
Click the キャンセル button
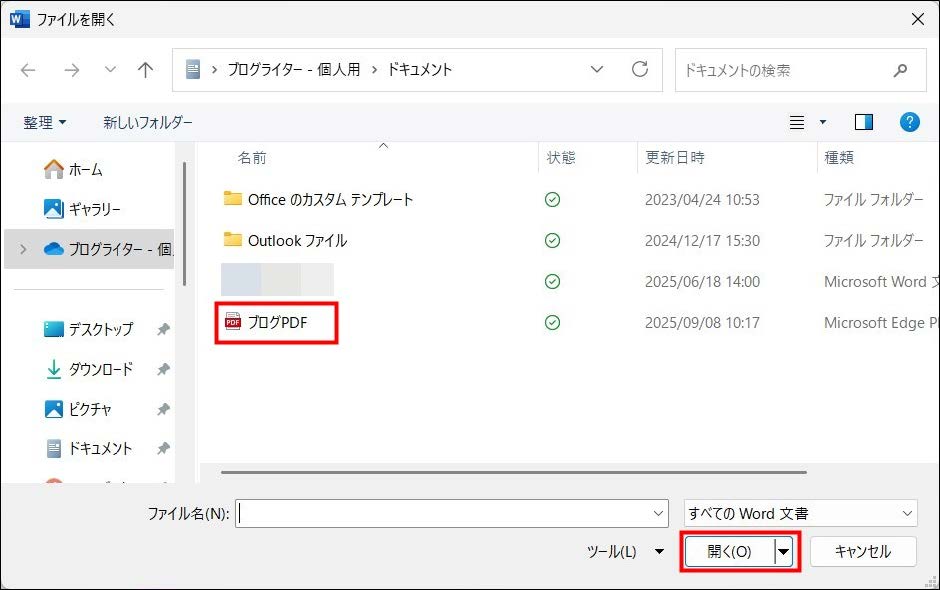[x=863, y=551]
